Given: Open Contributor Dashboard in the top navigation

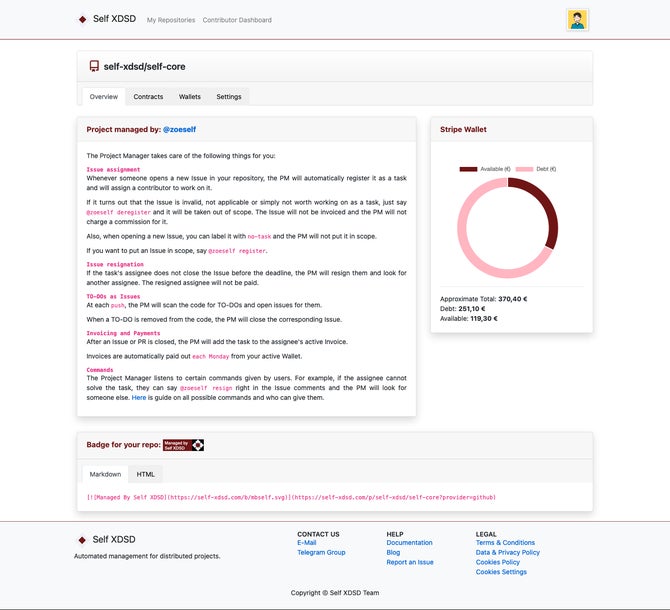Looking at the screenshot, I should point(237,20).
